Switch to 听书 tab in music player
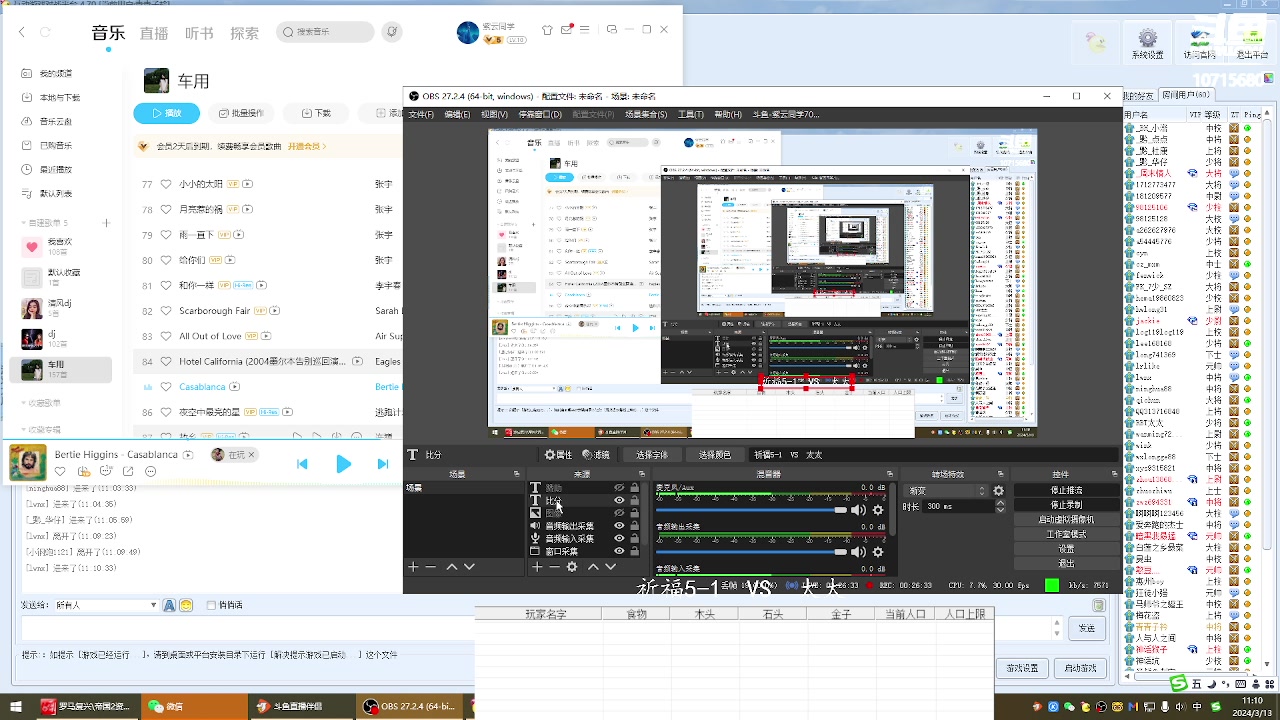 click(199, 33)
